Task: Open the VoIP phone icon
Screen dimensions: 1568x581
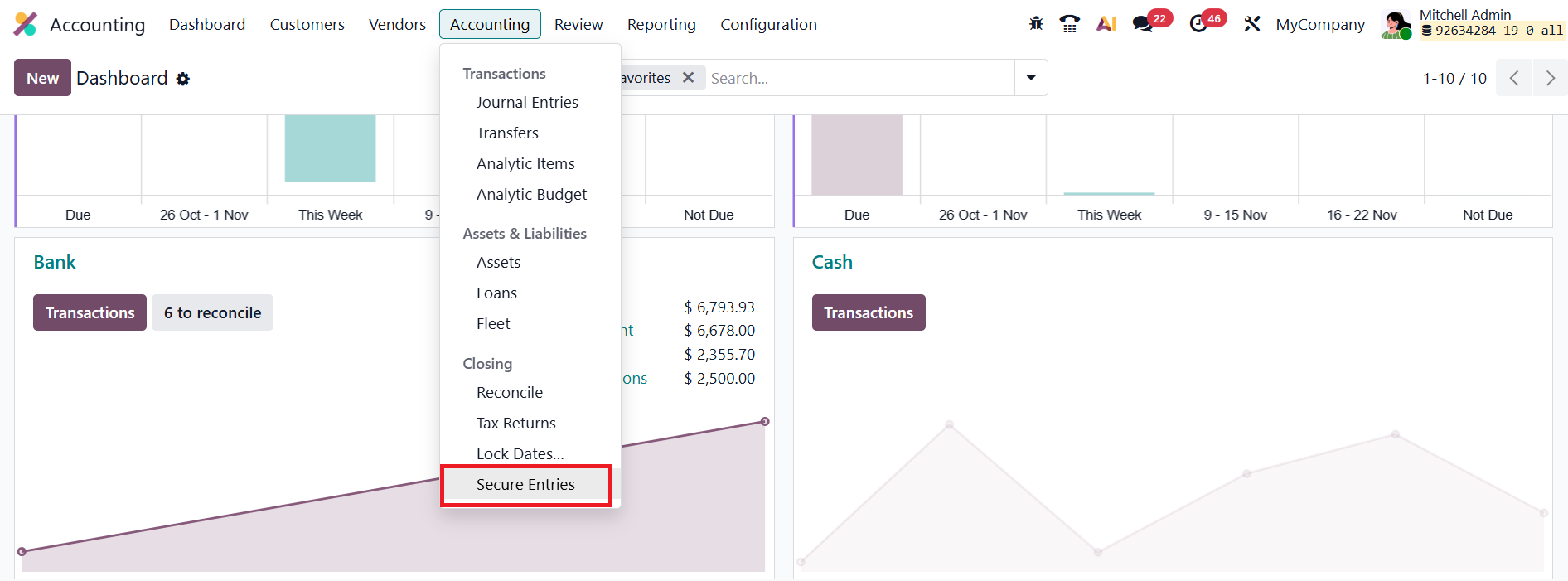Action: [x=1070, y=24]
